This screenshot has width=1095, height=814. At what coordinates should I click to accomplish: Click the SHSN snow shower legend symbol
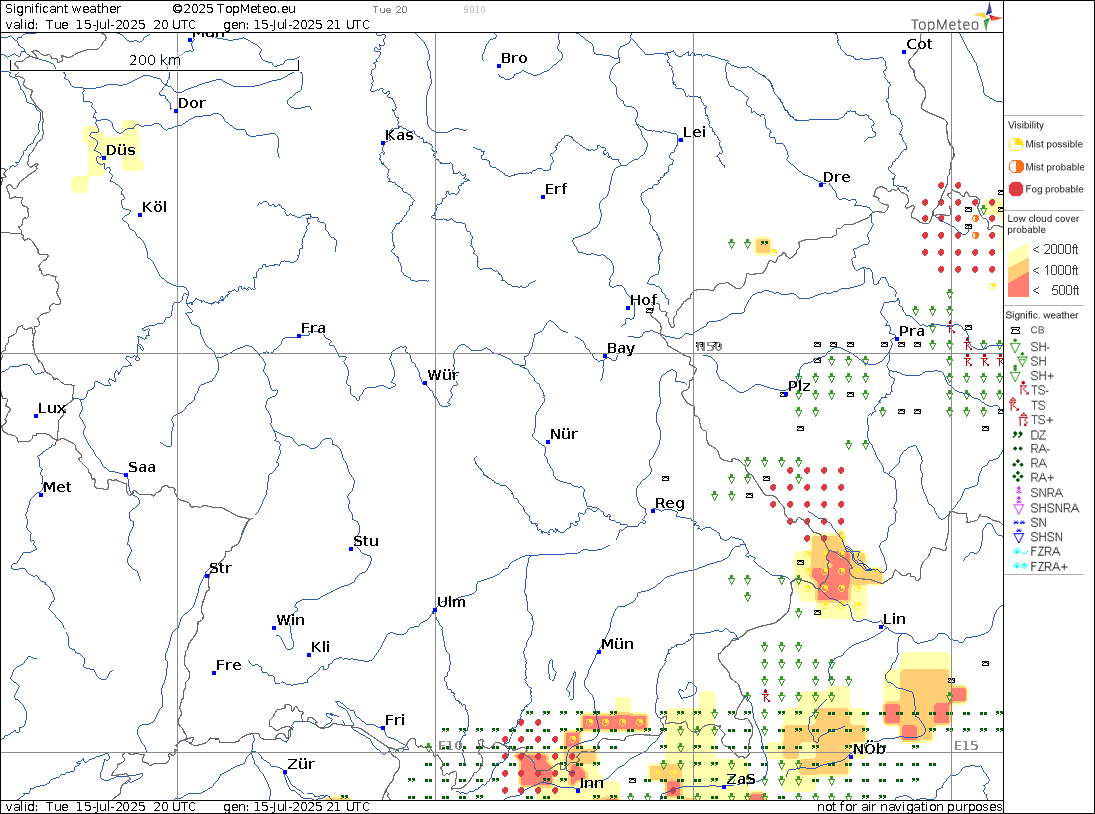click(1018, 536)
